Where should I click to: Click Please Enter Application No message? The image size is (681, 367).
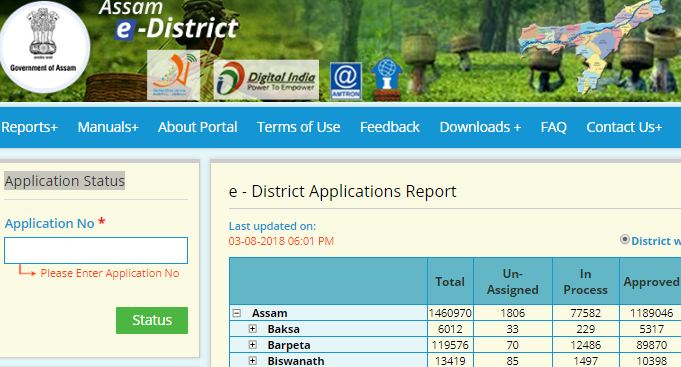click(x=110, y=273)
